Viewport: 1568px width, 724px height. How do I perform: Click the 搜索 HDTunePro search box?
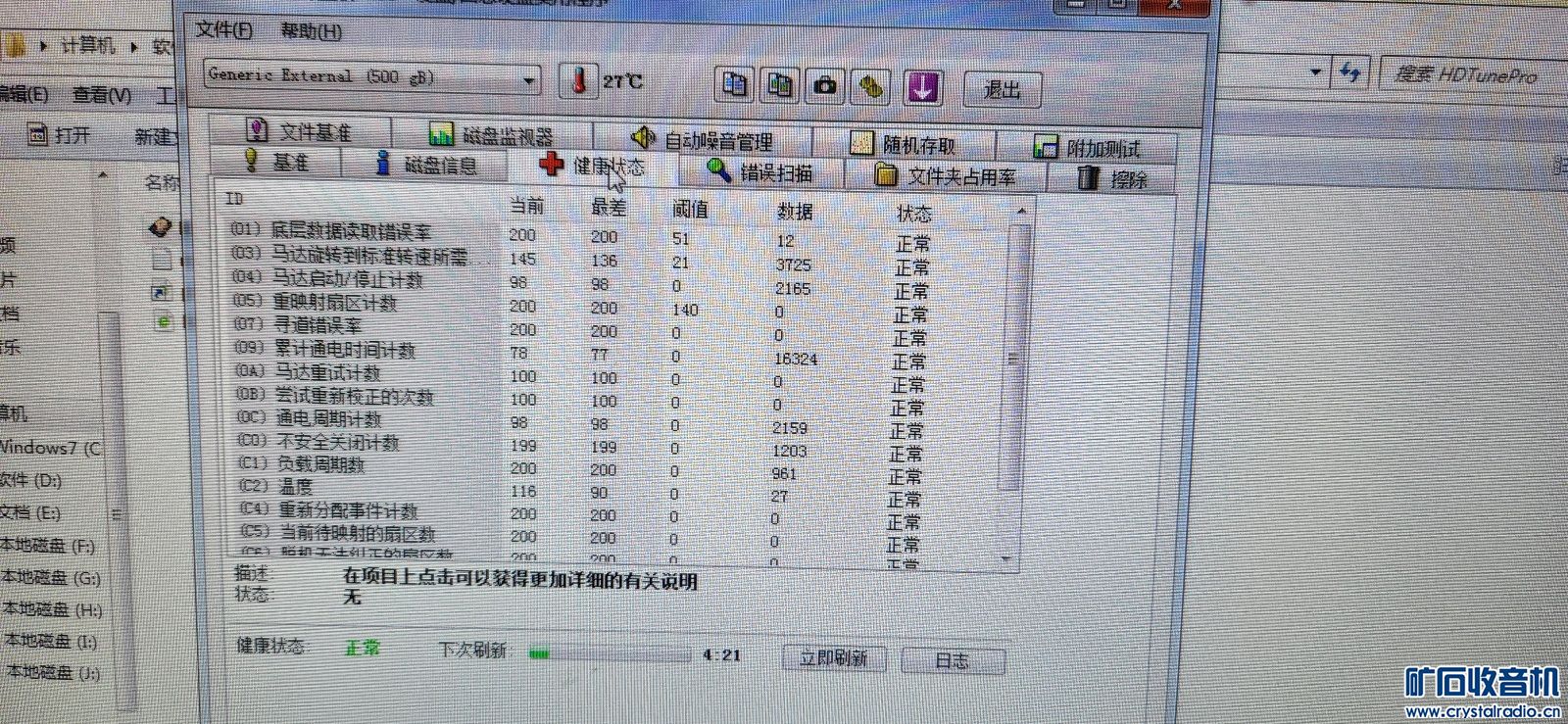click(x=1473, y=74)
